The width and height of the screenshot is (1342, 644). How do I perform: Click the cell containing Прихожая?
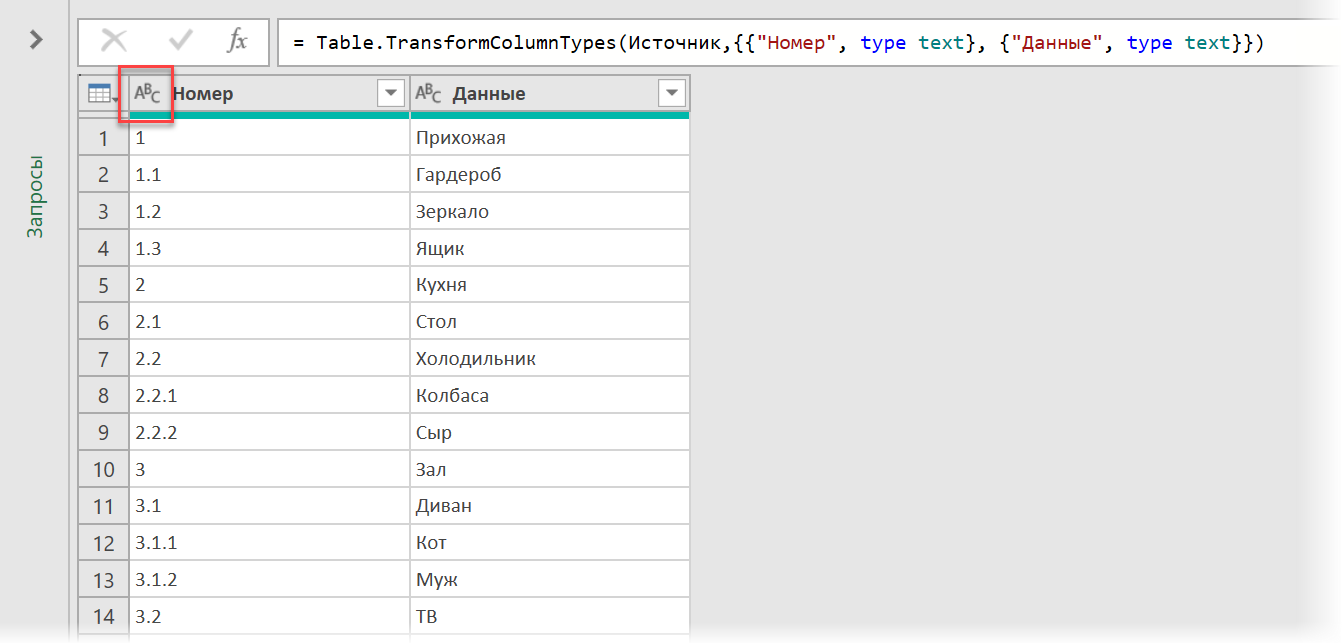pos(550,138)
